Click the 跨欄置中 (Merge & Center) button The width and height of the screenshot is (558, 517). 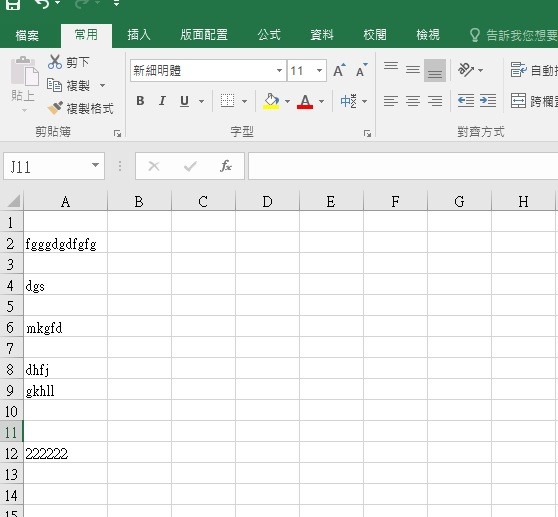pos(533,101)
